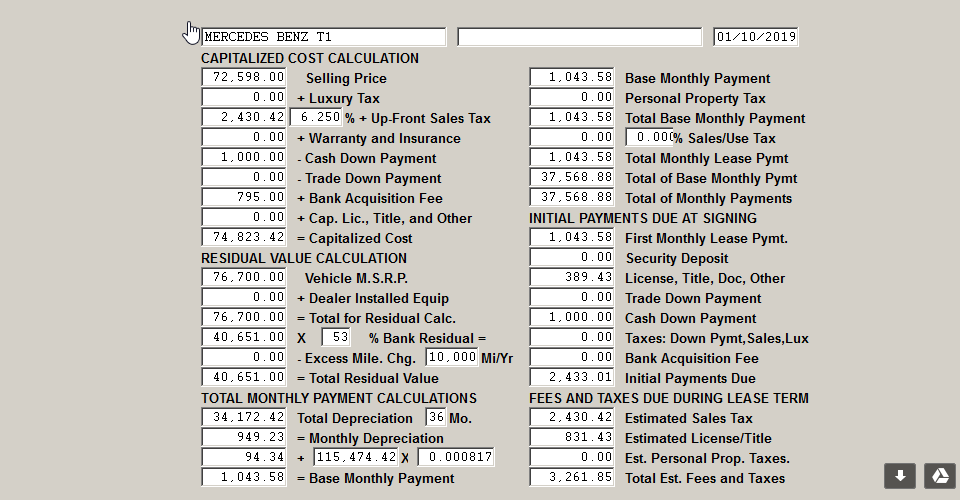The height and width of the screenshot is (500, 960).
Task: Click the Excess Mile. Chg. amount field
Action: 244,357
